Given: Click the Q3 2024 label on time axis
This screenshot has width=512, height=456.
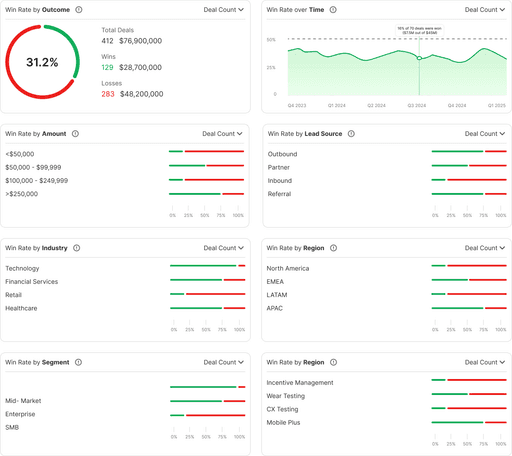Looking at the screenshot, I should point(417,105).
